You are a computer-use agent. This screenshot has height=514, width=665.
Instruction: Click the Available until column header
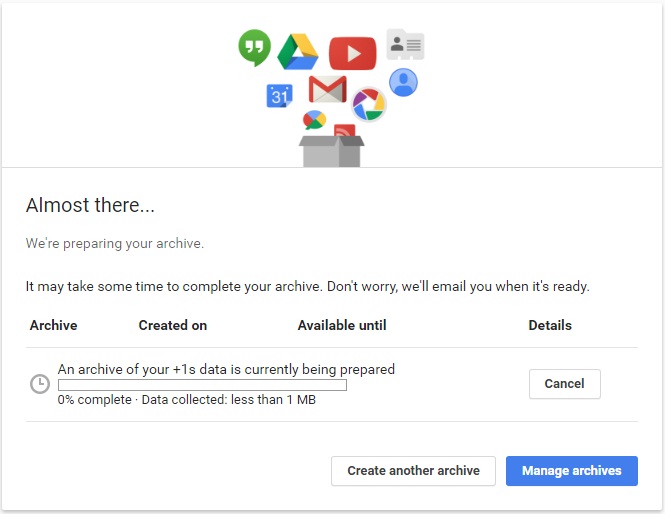click(x=342, y=325)
